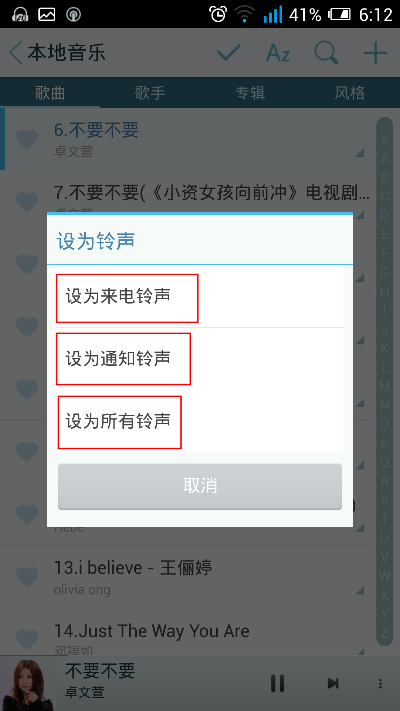
Task: Open the search magnifier icon
Action: click(x=327, y=53)
